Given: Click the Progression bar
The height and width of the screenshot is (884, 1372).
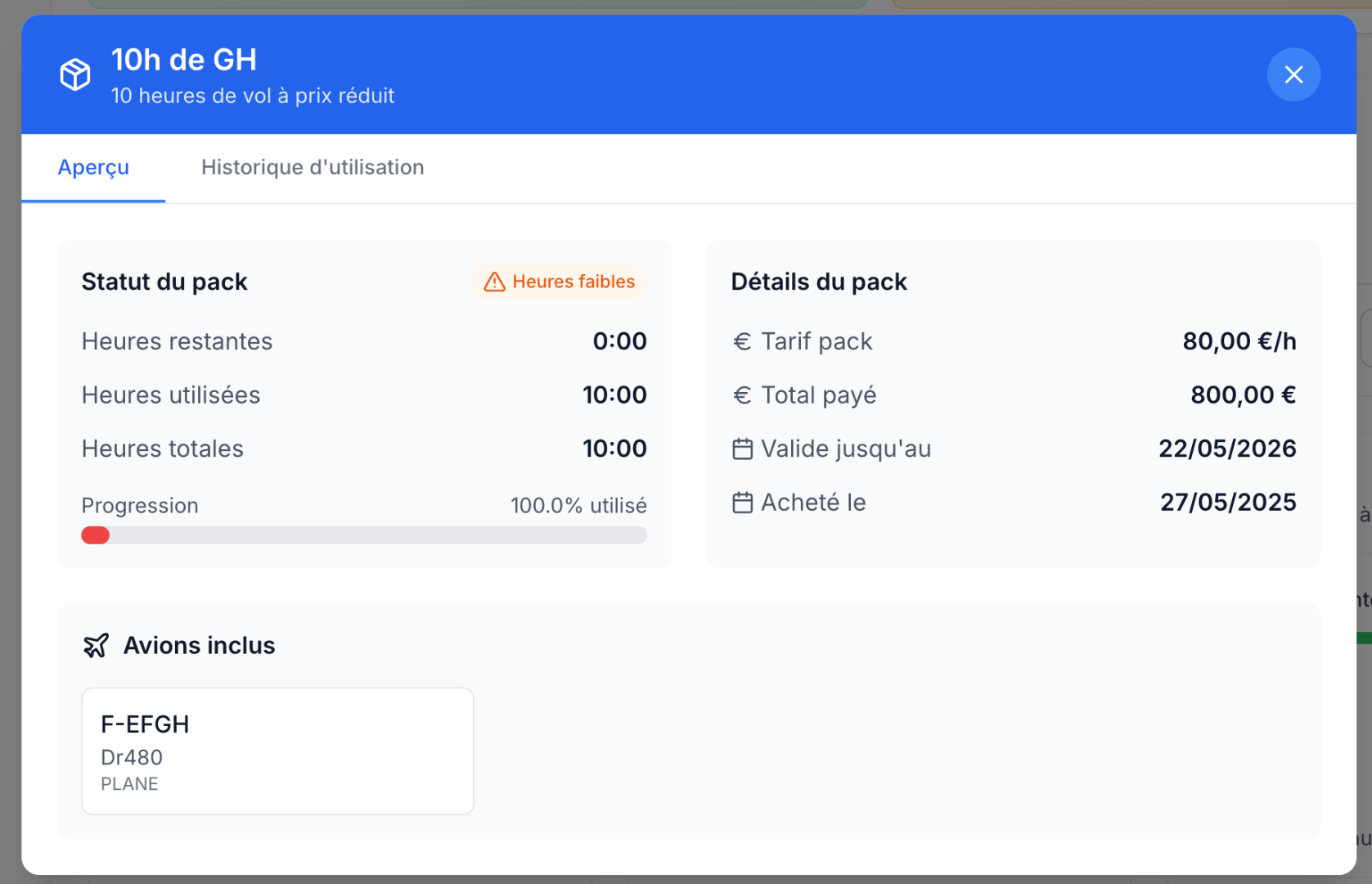Looking at the screenshot, I should point(364,535).
